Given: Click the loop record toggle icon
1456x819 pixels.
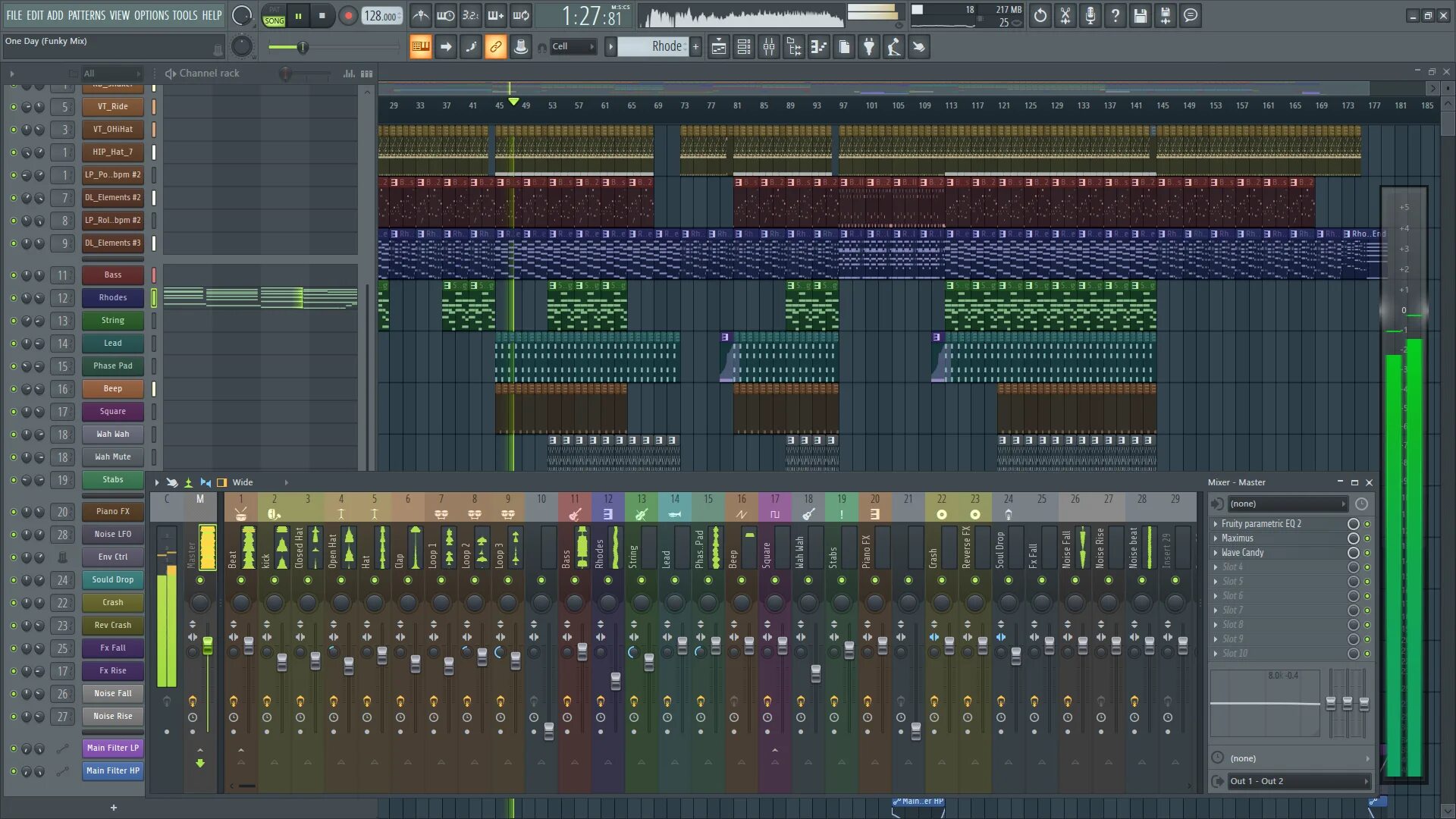Looking at the screenshot, I should point(520,15).
